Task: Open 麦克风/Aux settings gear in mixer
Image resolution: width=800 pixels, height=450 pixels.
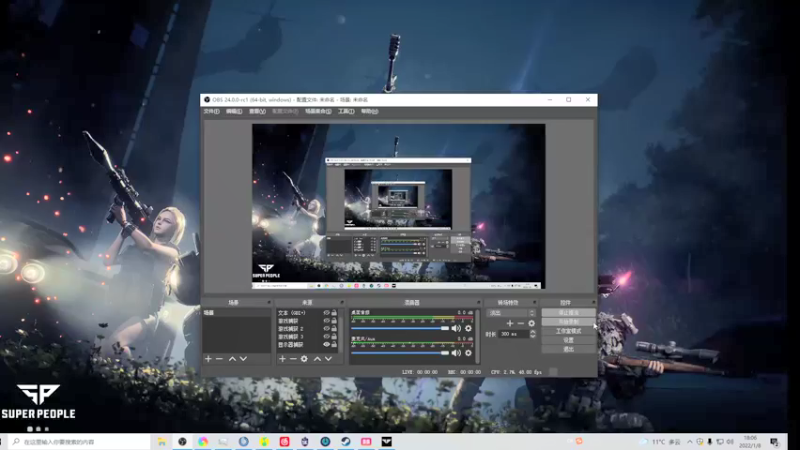Action: click(x=468, y=353)
